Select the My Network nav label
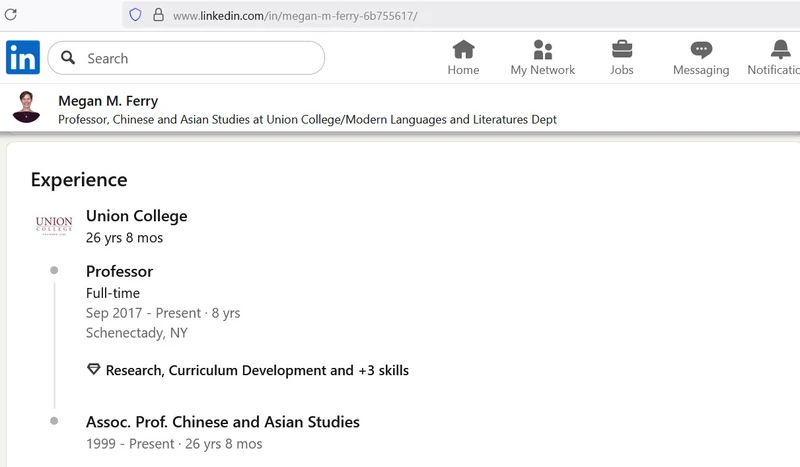Viewport: 800px width, 467px height. click(x=543, y=70)
